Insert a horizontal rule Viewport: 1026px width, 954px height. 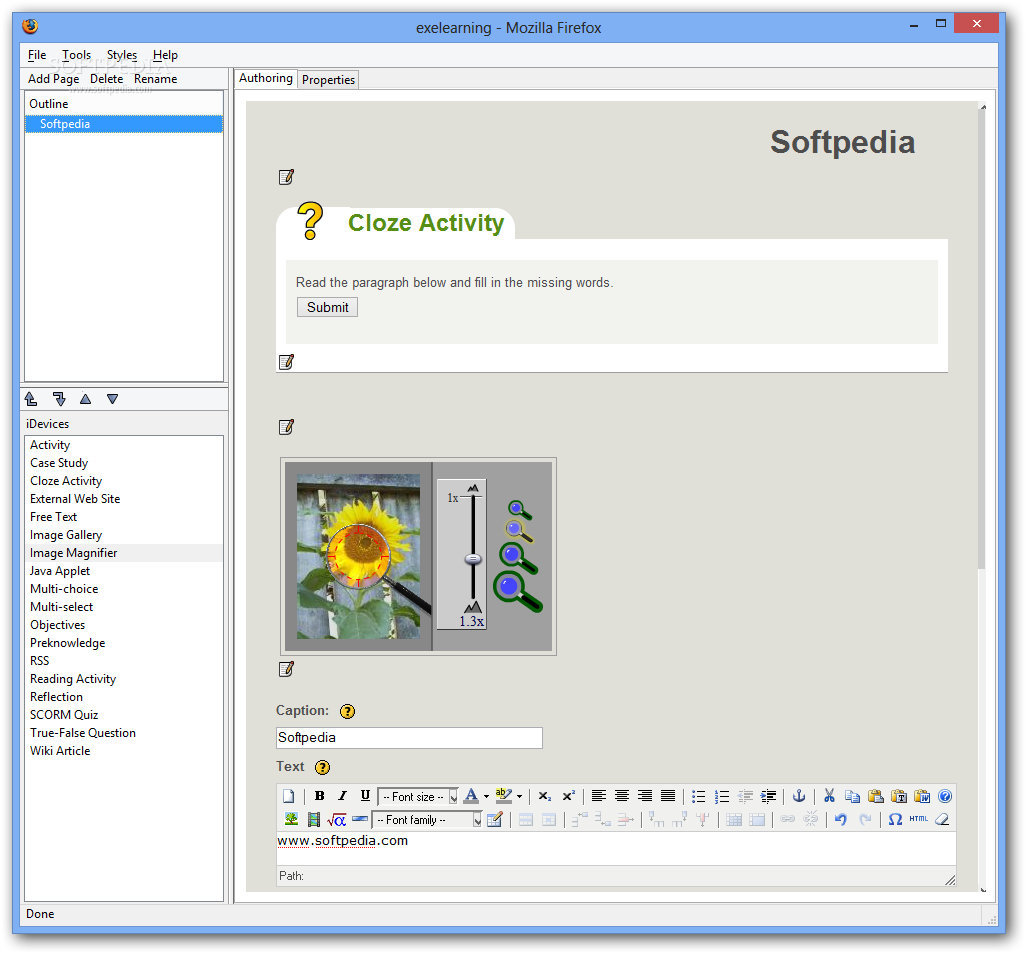pos(359,819)
